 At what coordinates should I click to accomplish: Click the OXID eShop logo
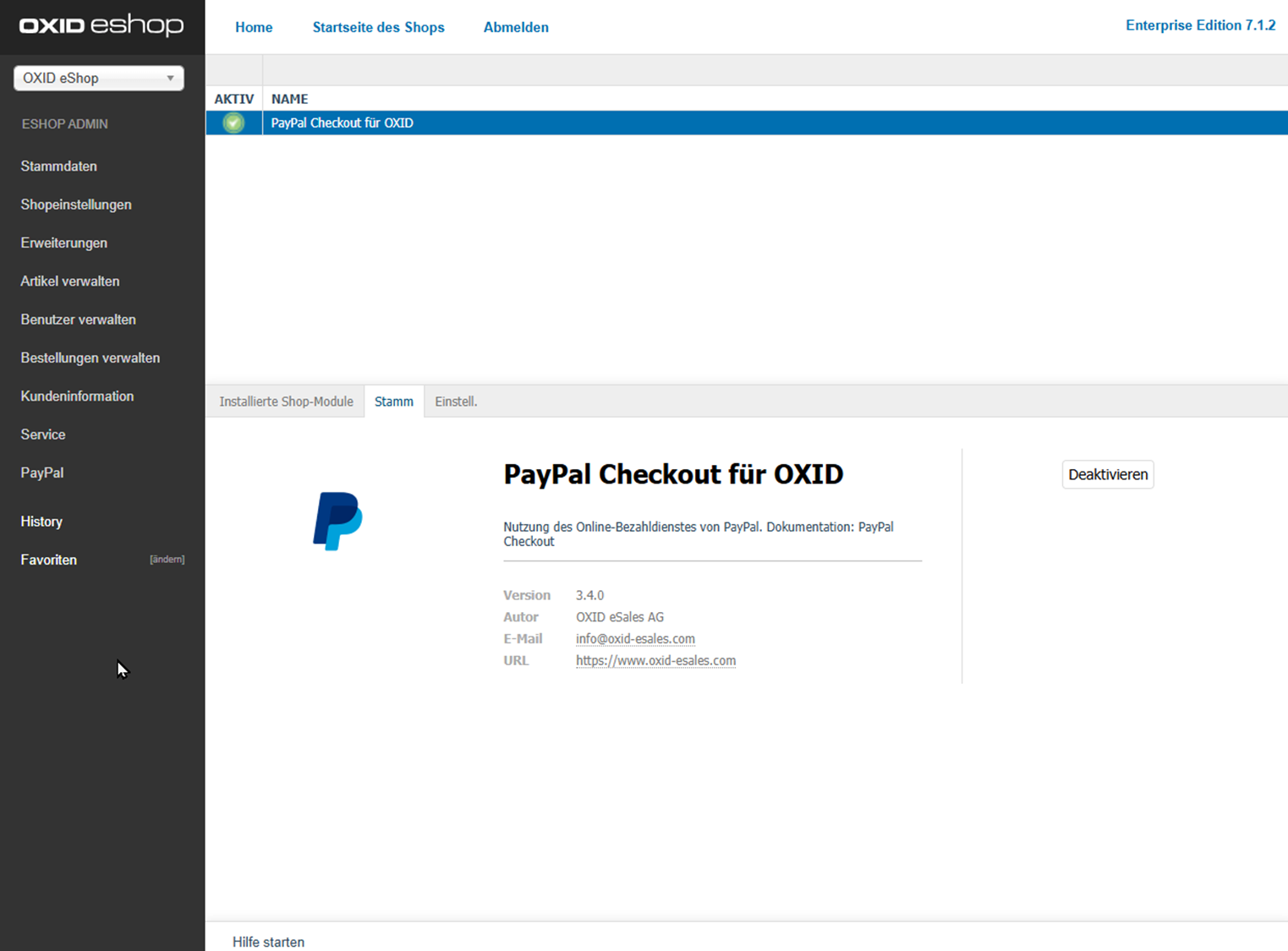tap(101, 25)
